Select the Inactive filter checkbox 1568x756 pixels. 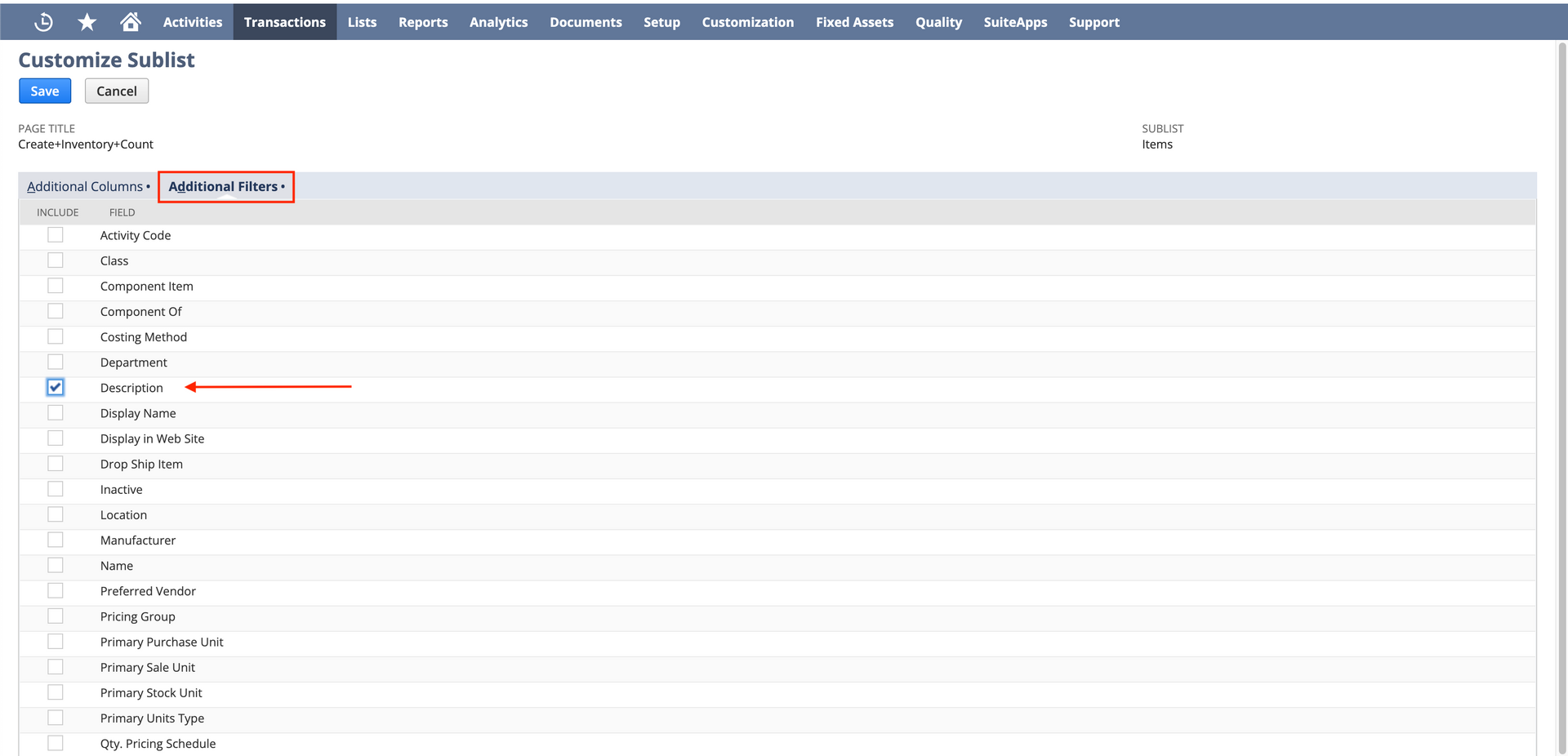point(56,489)
